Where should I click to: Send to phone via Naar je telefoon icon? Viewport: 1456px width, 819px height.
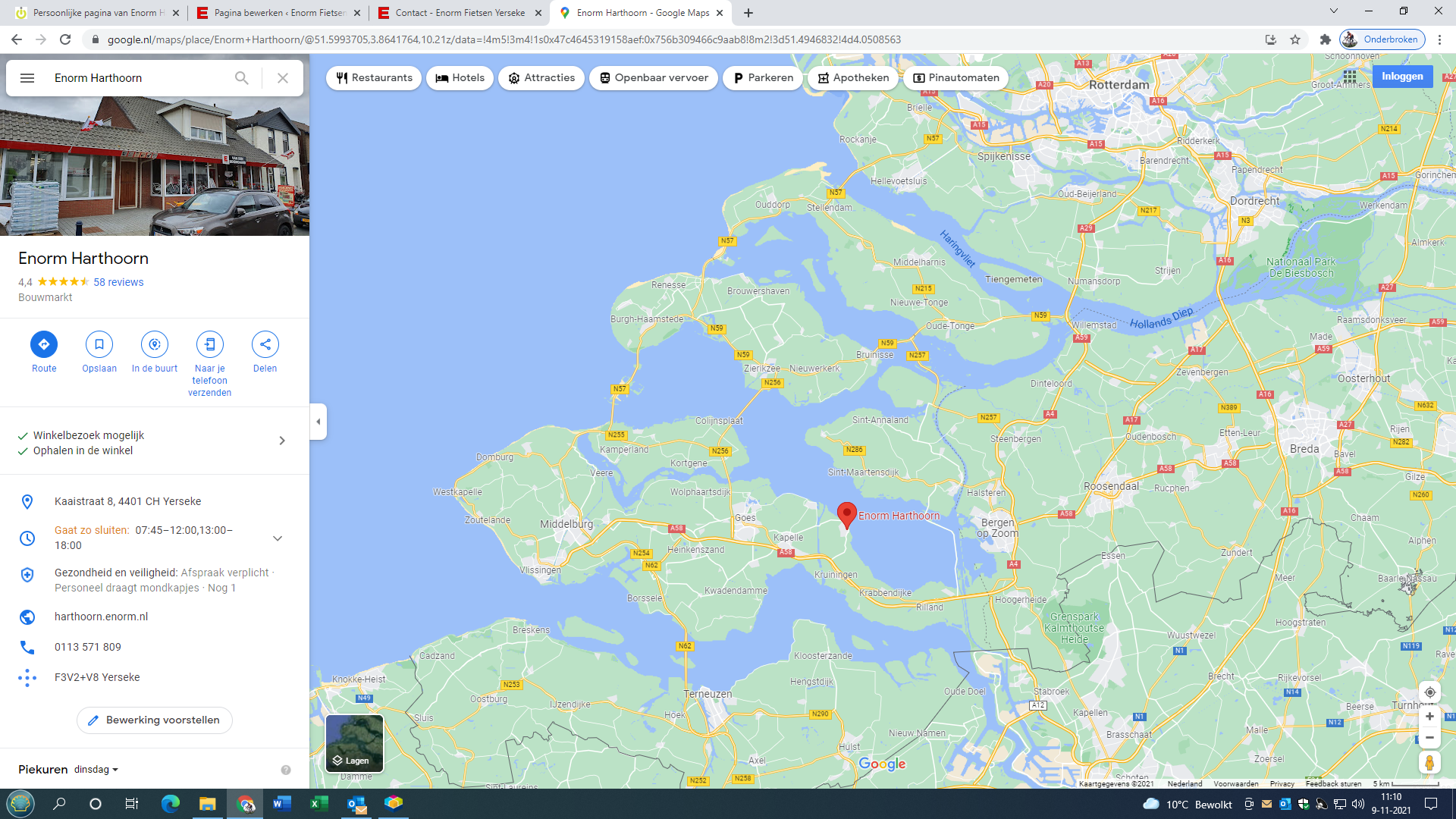pos(210,344)
